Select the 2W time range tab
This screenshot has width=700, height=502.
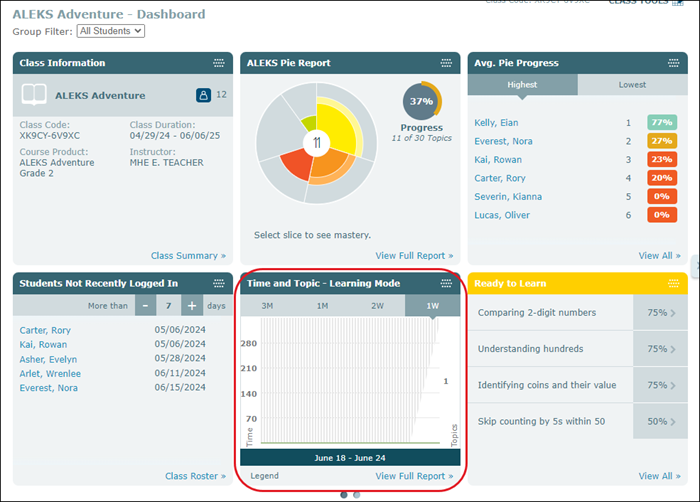tap(378, 306)
